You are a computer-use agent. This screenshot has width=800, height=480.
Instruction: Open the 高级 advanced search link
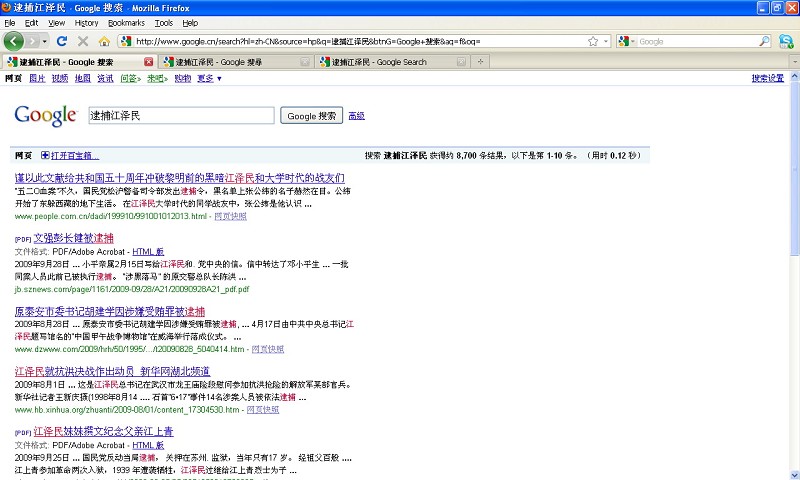click(356, 116)
